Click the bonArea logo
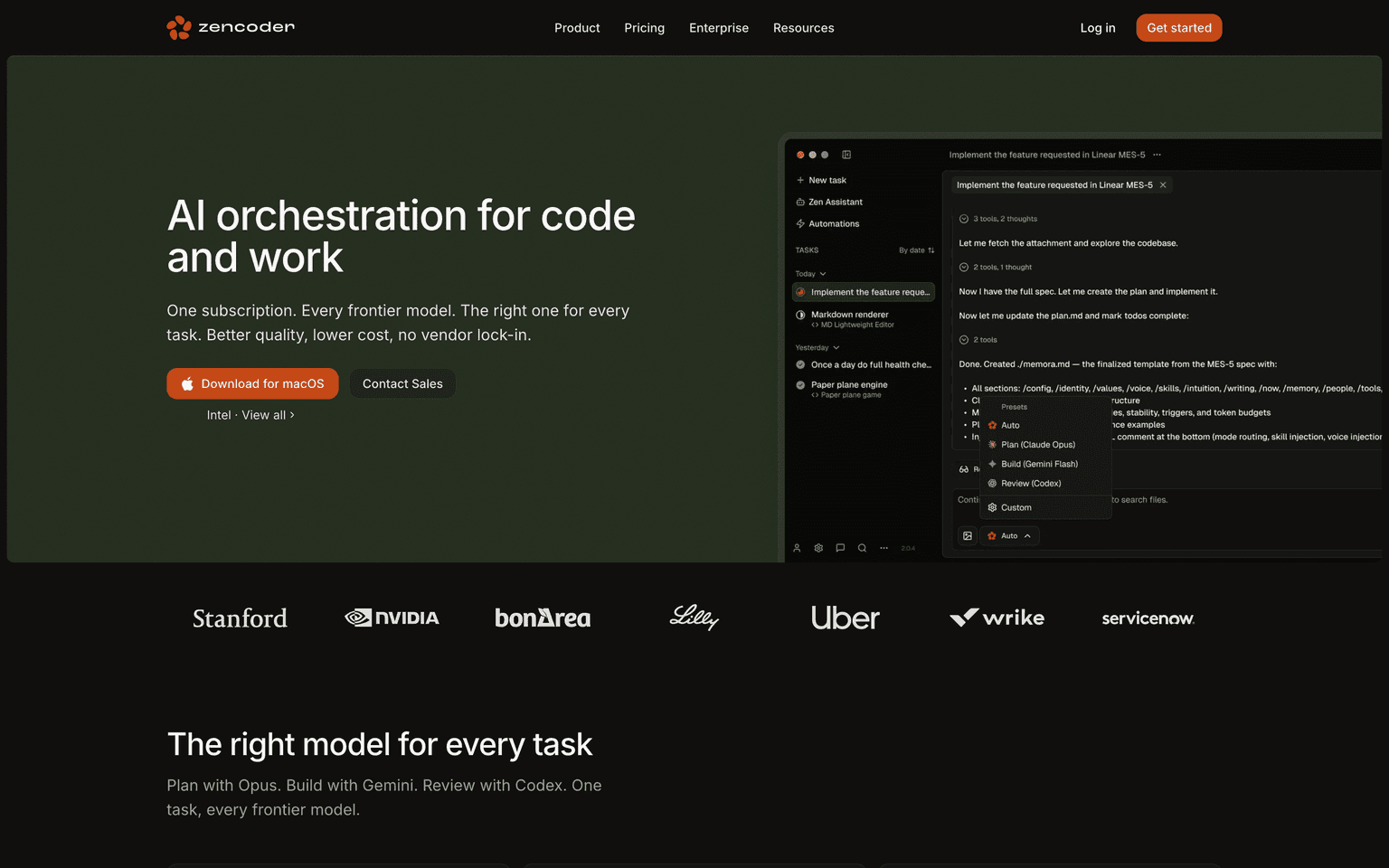The width and height of the screenshot is (1389, 868). click(x=543, y=618)
